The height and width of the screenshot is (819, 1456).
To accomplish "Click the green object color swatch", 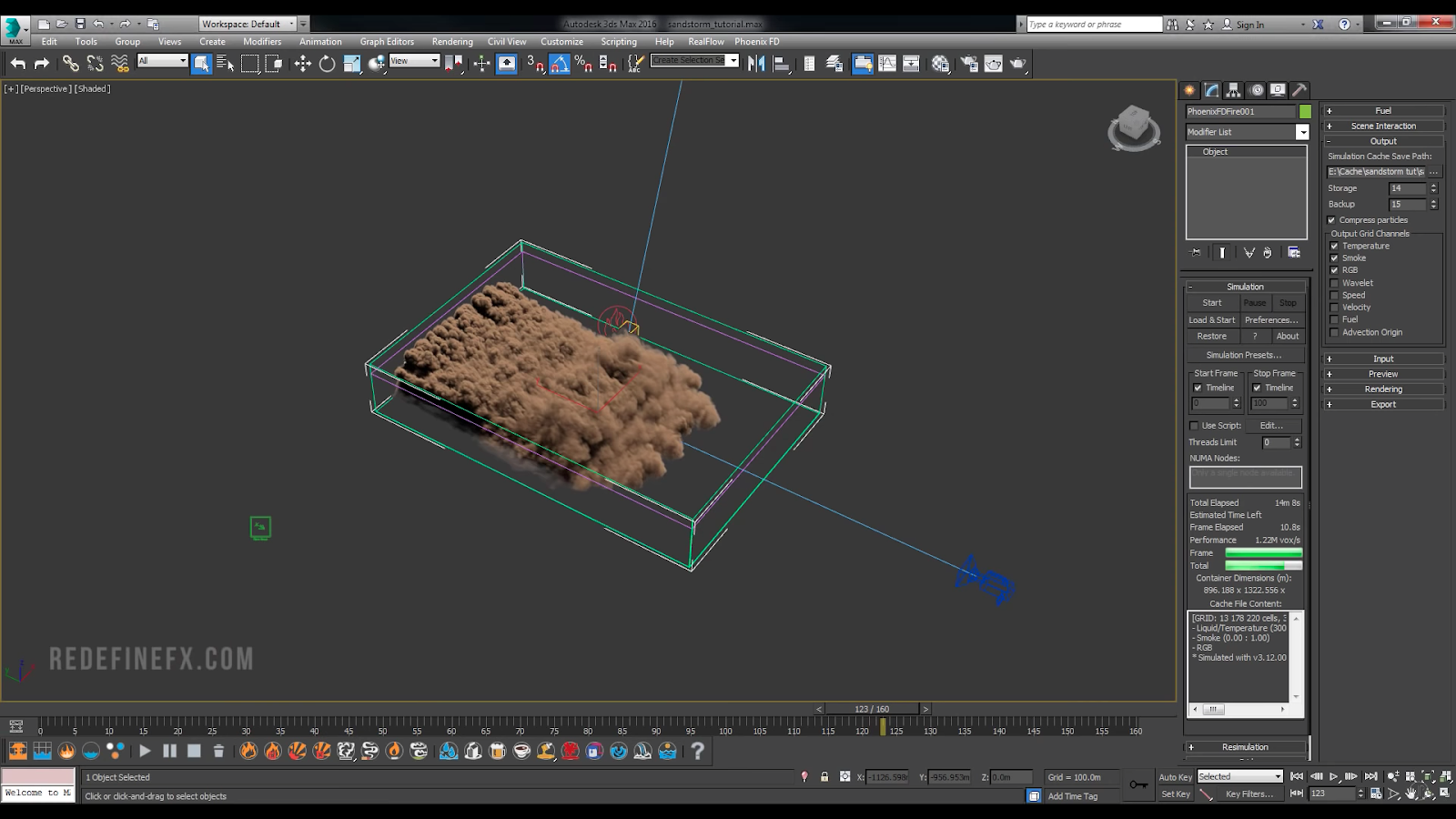I will (1305, 112).
